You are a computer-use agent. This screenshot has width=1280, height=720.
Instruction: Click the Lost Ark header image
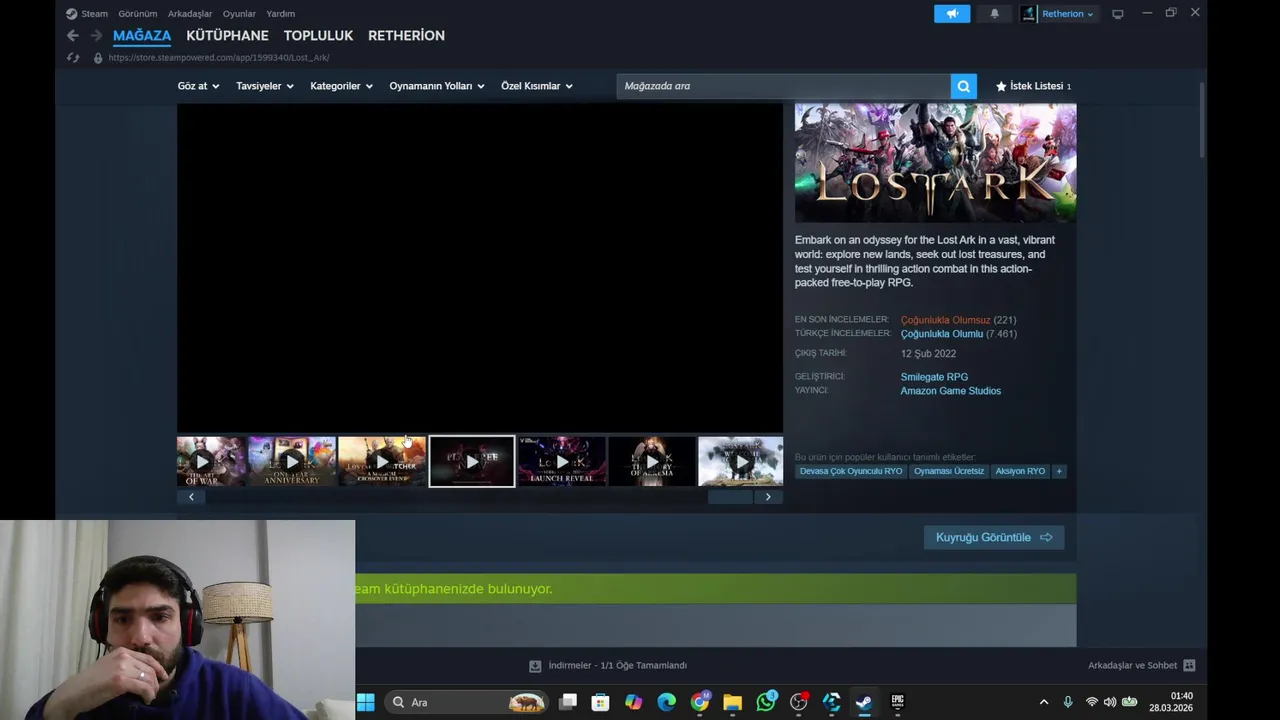tap(935, 163)
